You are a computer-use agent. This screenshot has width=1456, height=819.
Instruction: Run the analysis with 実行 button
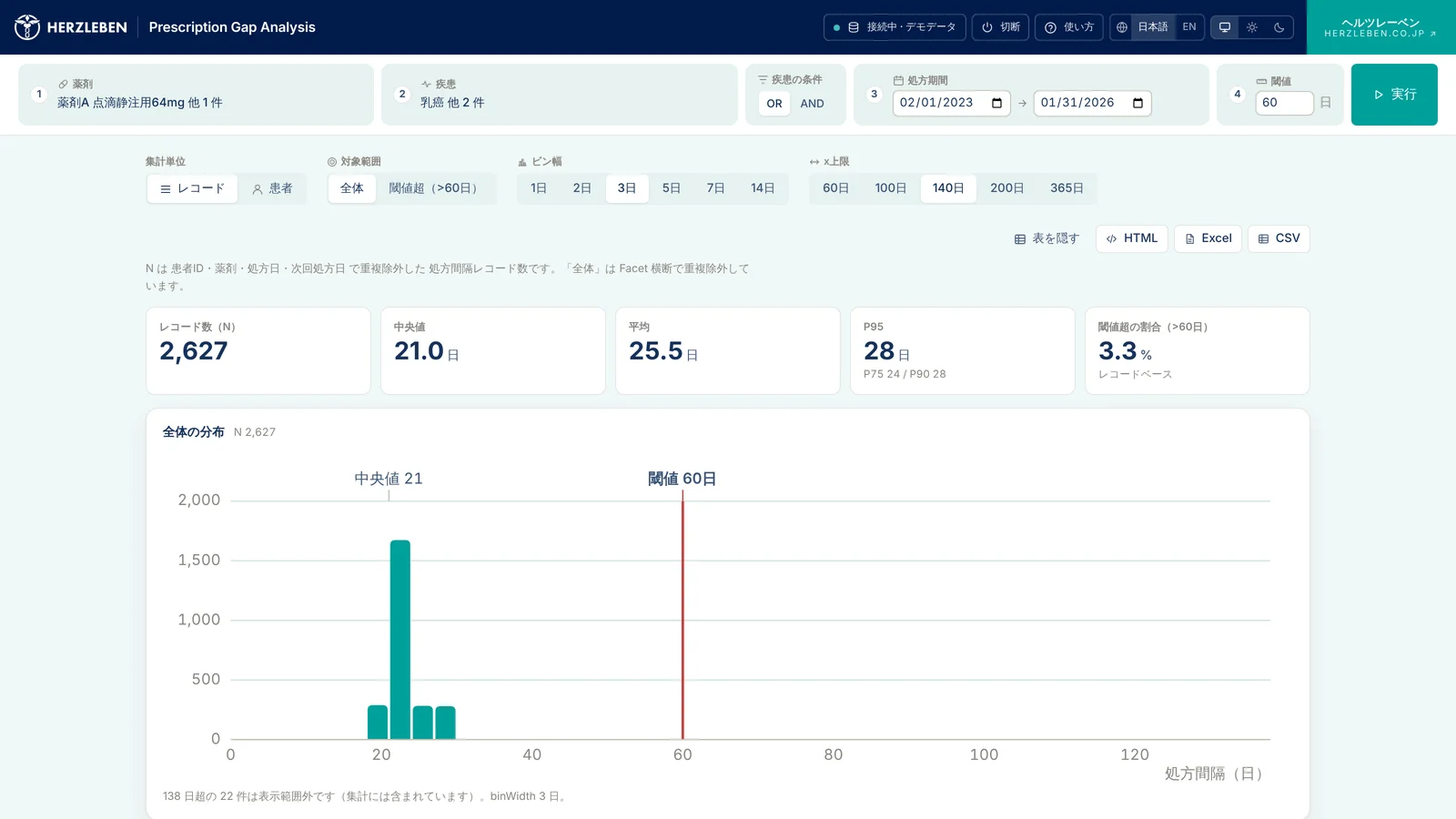(x=1394, y=95)
